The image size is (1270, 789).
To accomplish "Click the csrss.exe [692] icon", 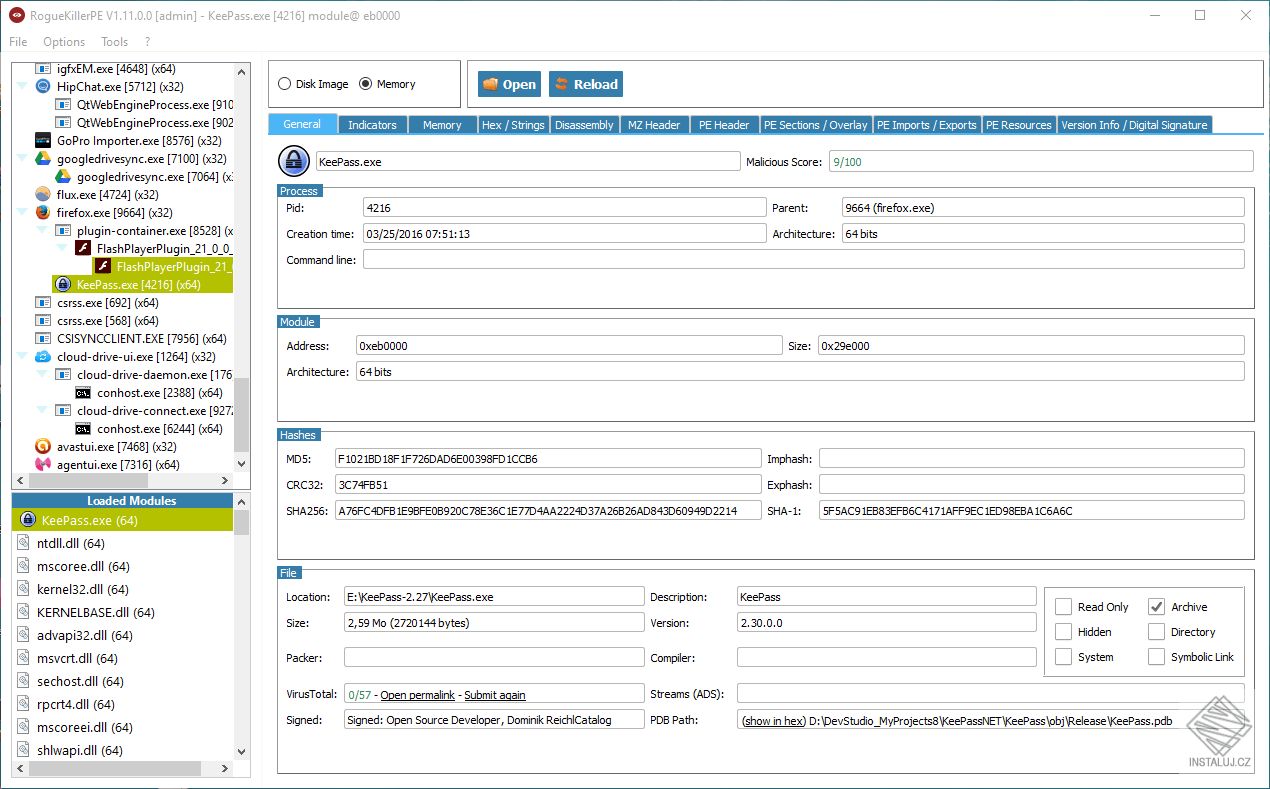I will [42, 303].
